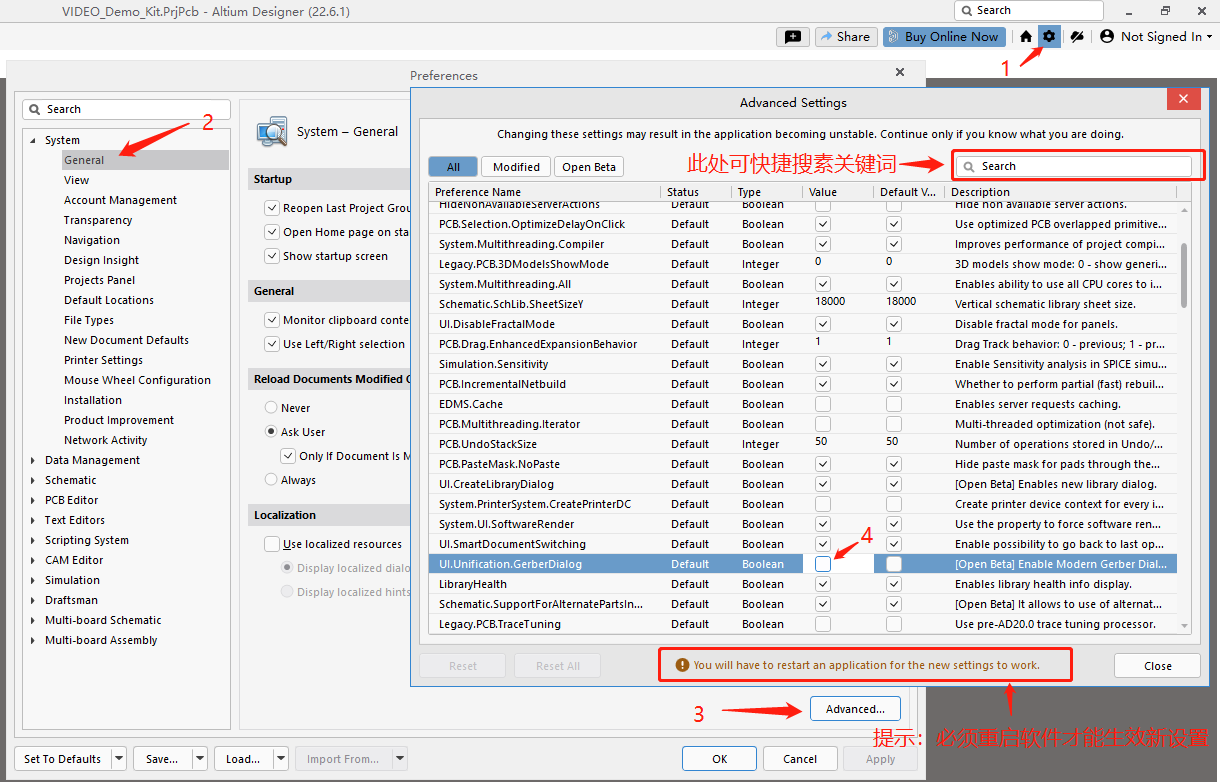
Task: Click the Home icon in top toolbar
Action: tap(1026, 37)
